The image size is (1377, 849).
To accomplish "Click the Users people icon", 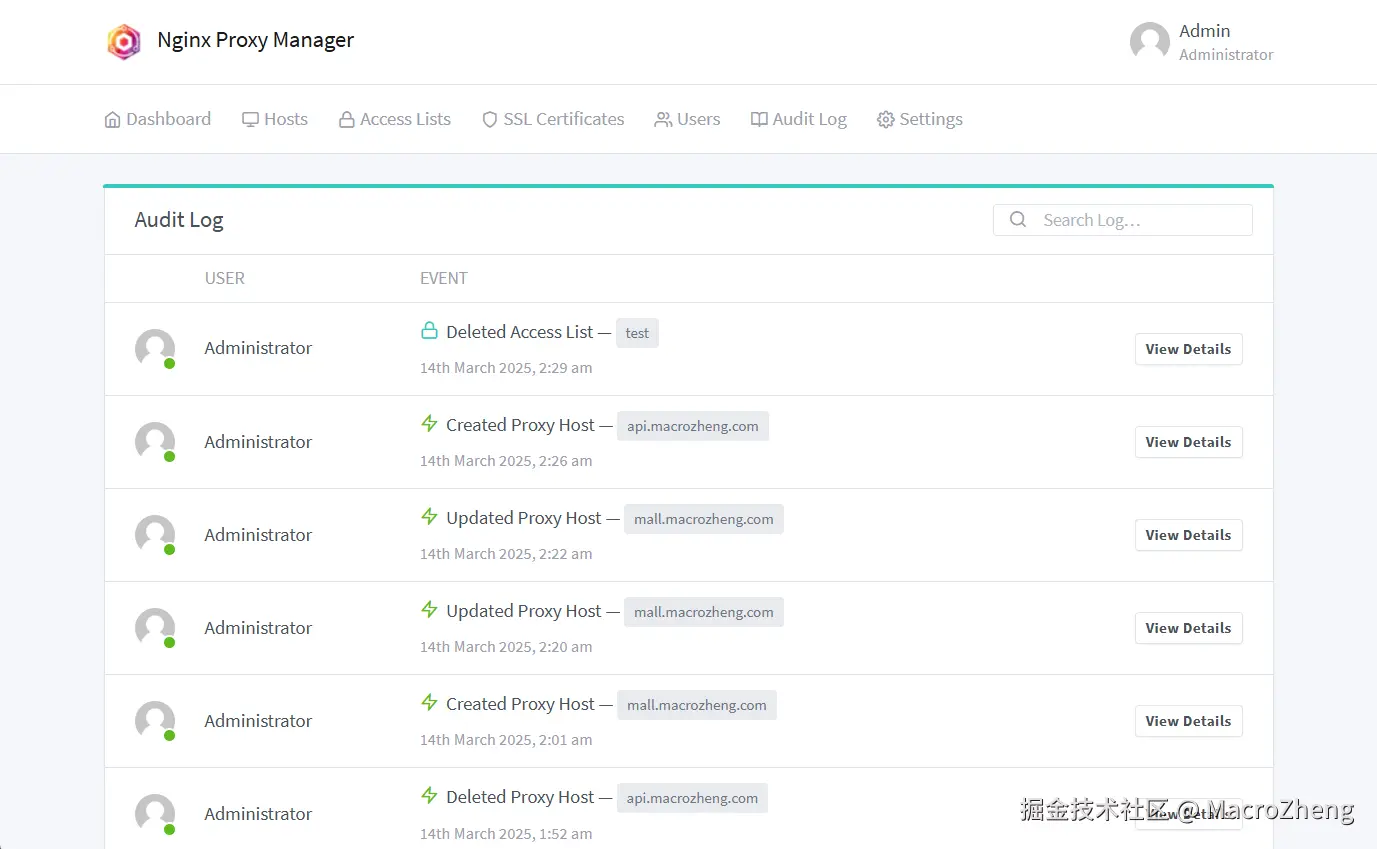I will tap(663, 120).
